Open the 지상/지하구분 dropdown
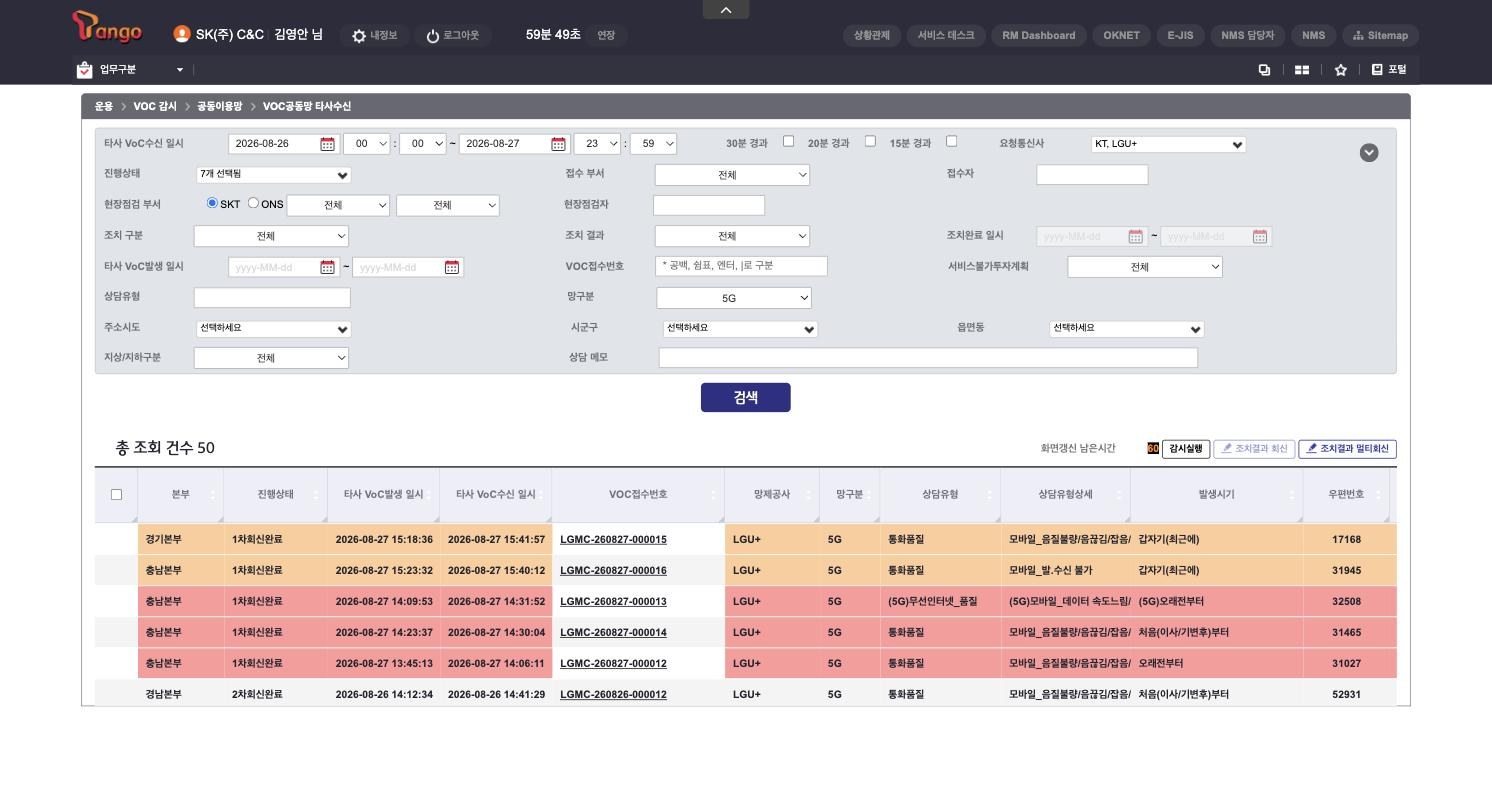1492x812 pixels. (x=271, y=358)
